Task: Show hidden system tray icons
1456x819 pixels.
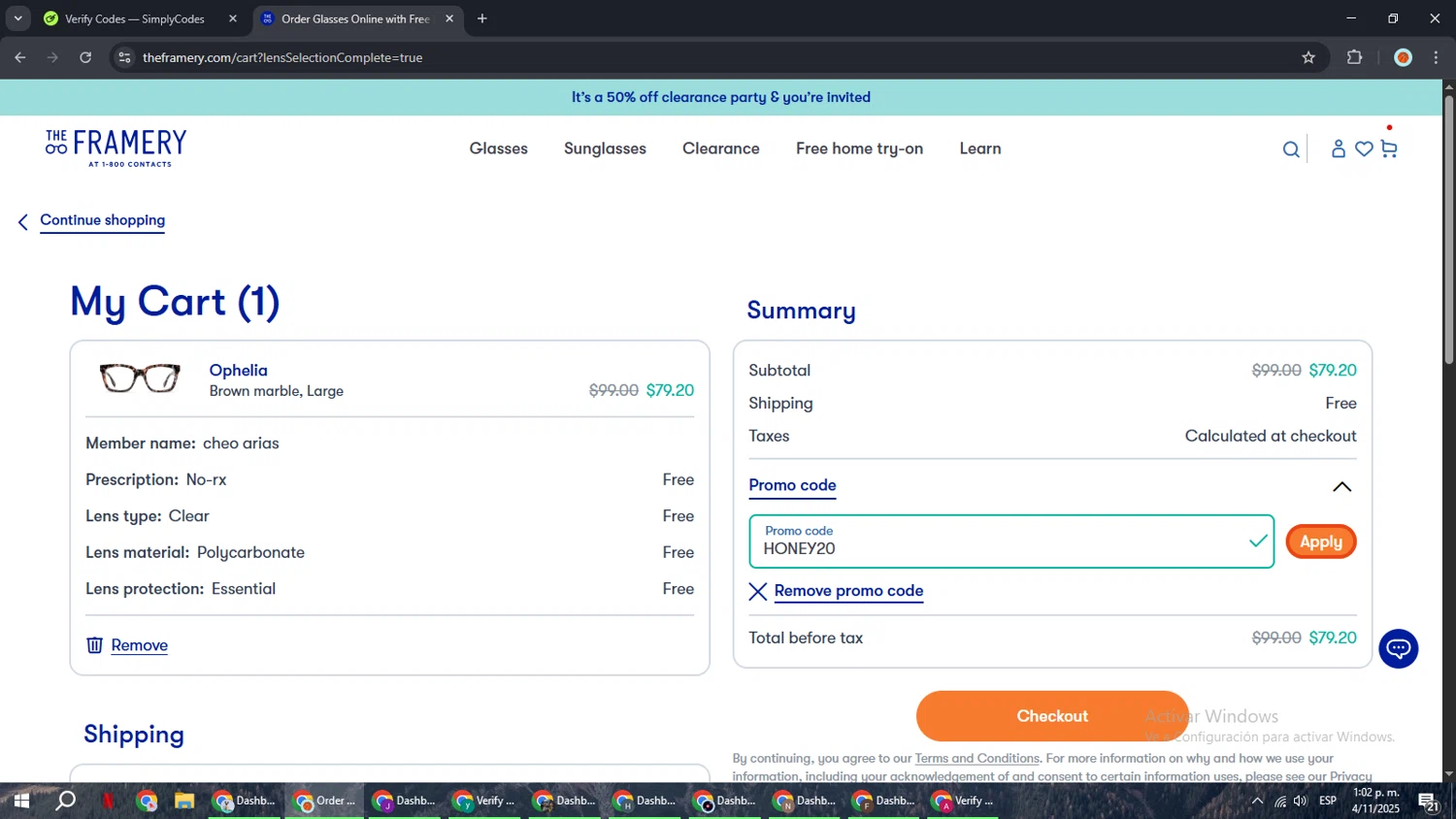Action: 1257,801
